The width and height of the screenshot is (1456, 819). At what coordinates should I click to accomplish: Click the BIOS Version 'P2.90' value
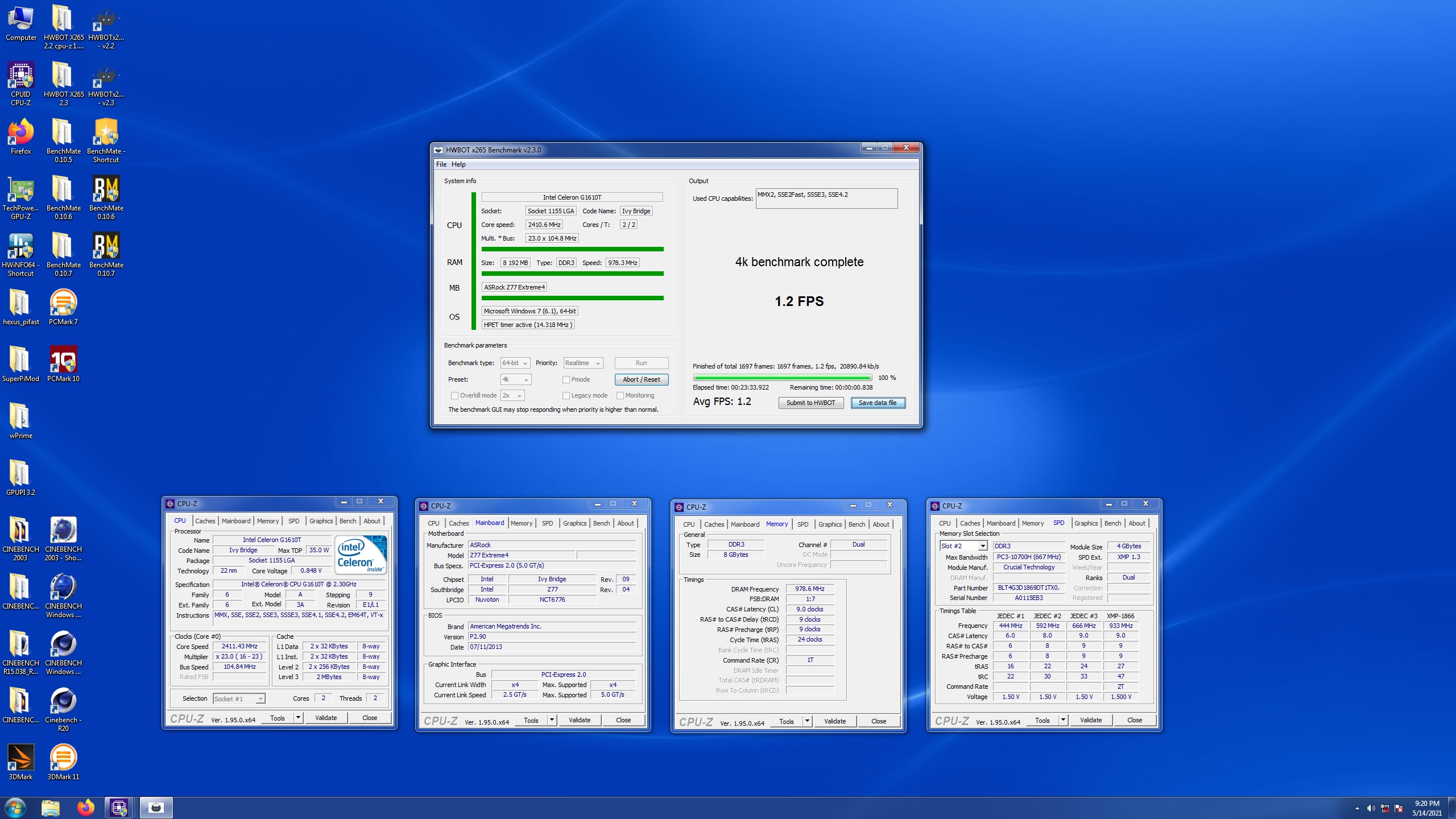[x=552, y=636]
